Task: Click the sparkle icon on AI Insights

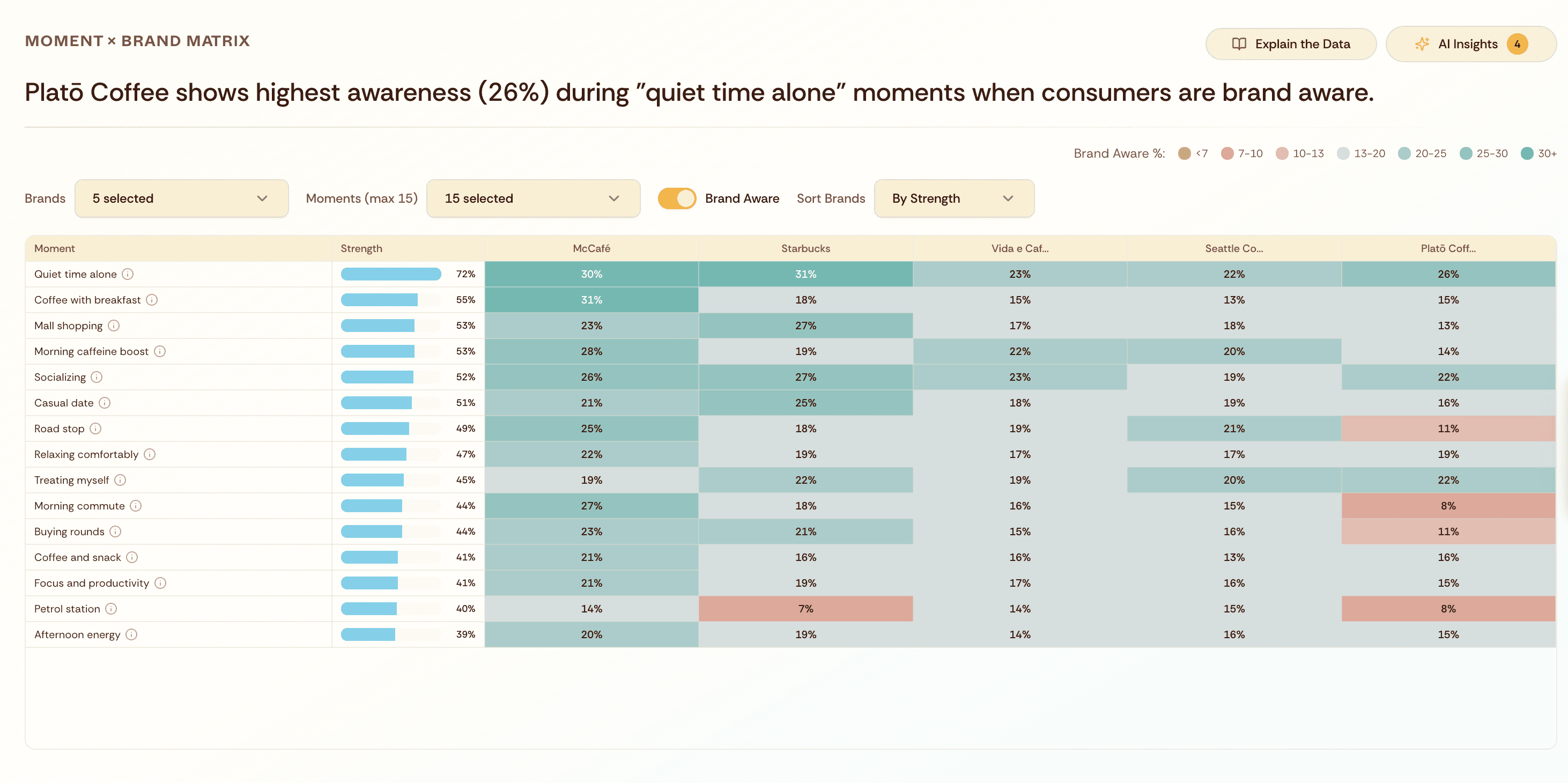Action: (x=1423, y=43)
